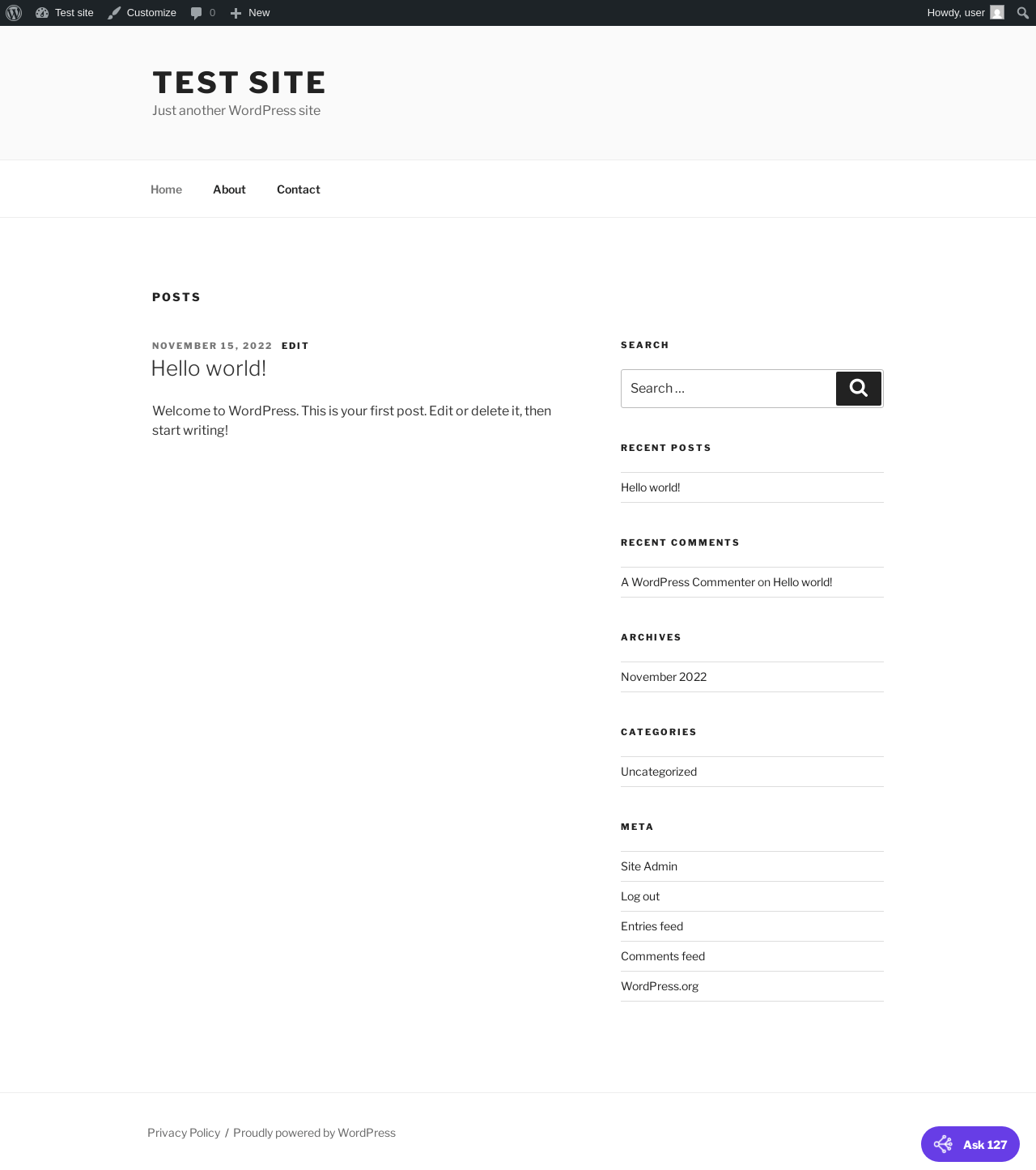Image resolution: width=1036 pixels, height=1170 pixels.
Task: Open the comments bubble icon
Action: (196, 13)
